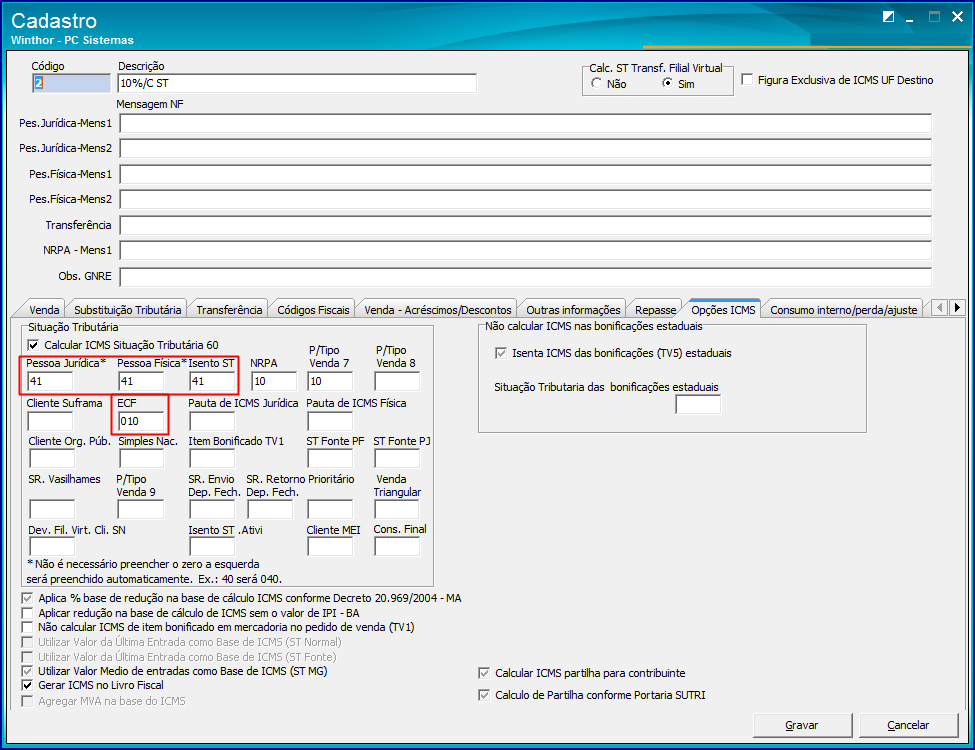Click the SR. Envio Dep. Fech. field
Screen dimensions: 975x750
(x=212, y=509)
